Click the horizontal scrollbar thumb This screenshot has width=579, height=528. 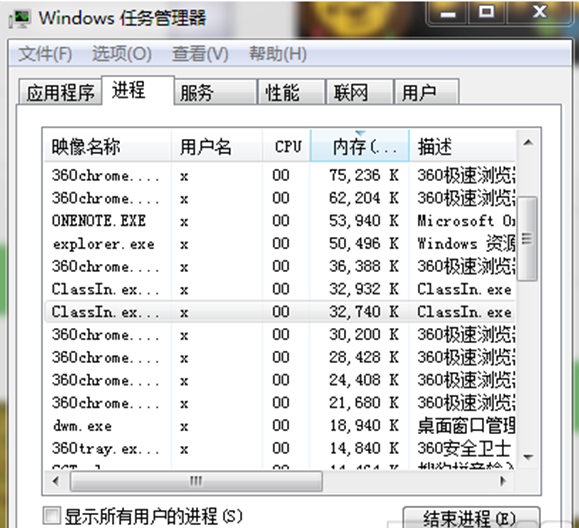(x=196, y=481)
